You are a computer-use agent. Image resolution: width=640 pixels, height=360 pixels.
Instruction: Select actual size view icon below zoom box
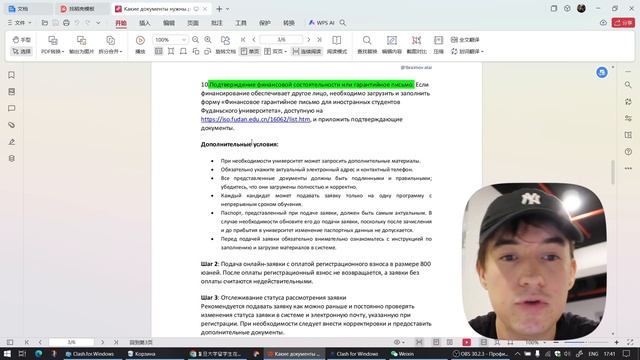coord(158,51)
